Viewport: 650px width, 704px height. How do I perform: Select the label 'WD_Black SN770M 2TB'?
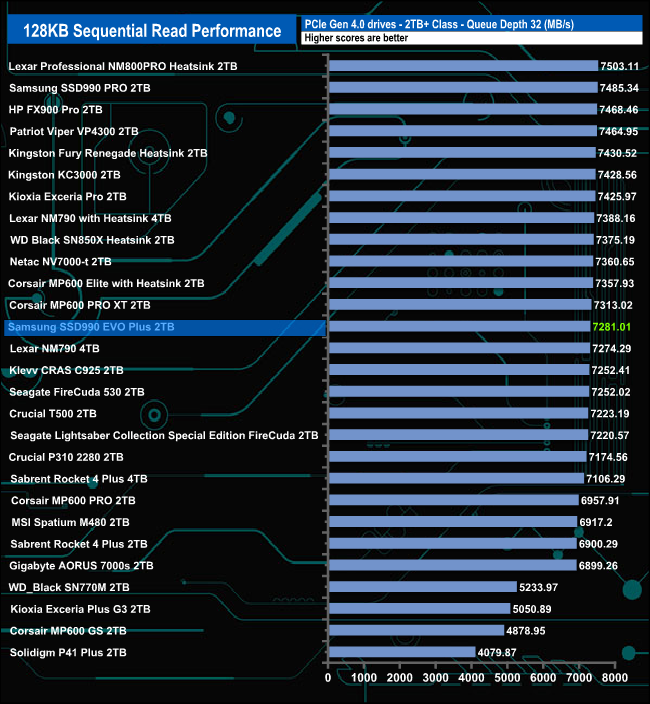[x=69, y=587]
